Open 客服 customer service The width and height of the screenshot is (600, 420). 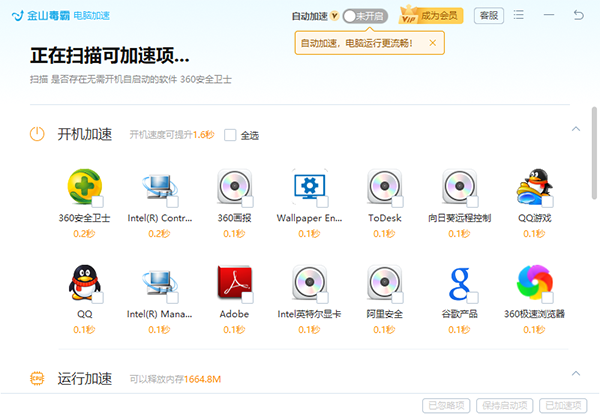[x=489, y=16]
